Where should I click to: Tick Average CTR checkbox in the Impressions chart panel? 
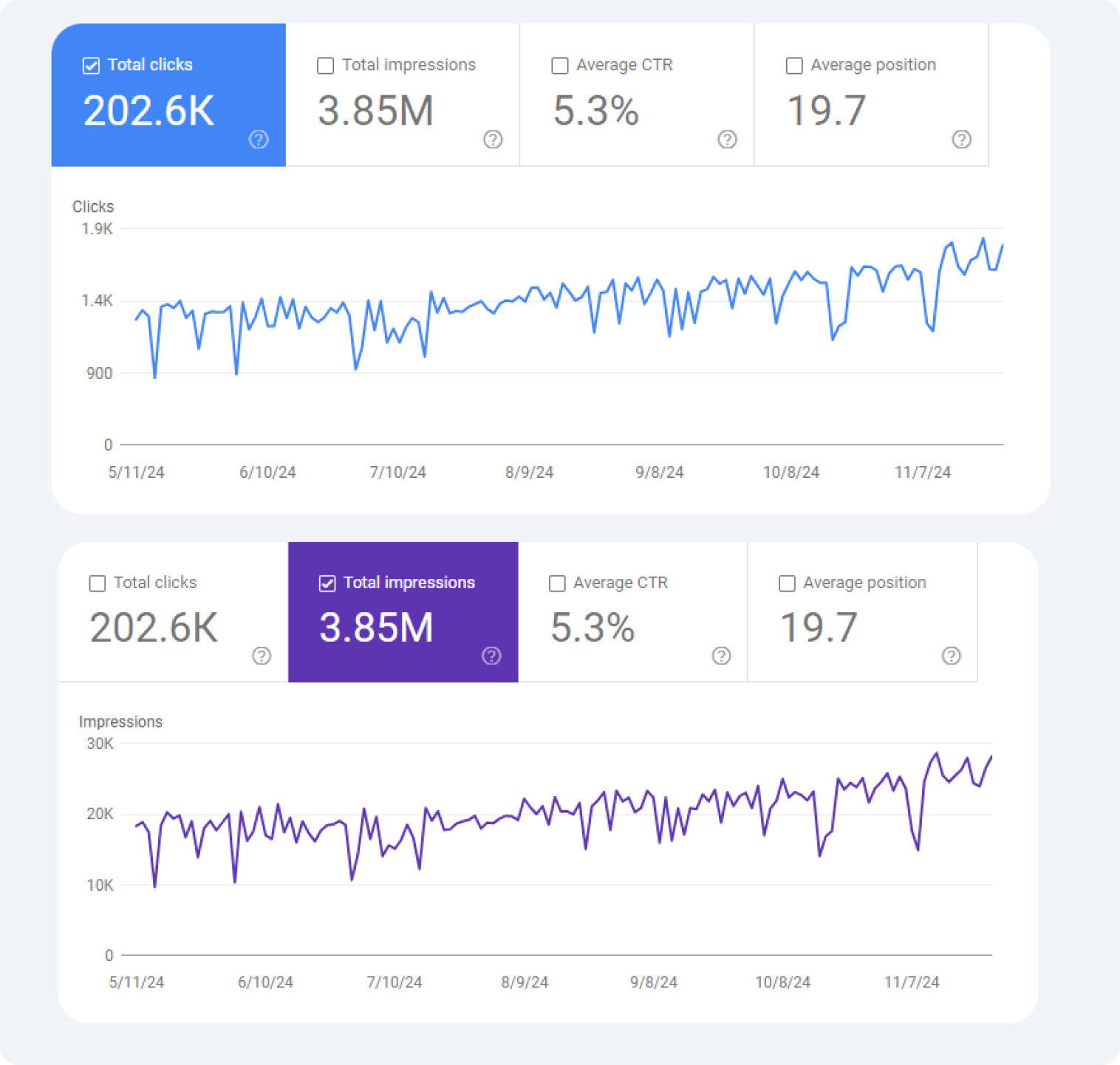point(557,583)
